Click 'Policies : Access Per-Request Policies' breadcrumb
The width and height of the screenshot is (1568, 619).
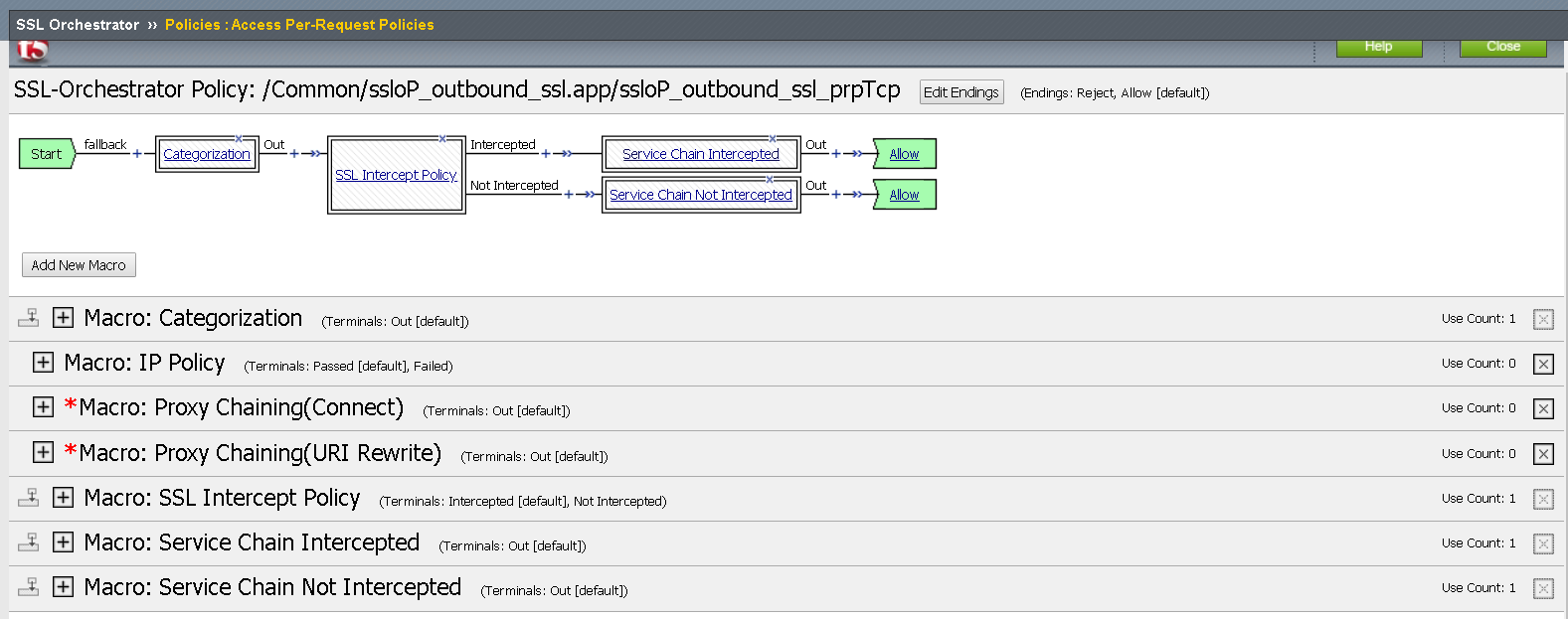299,25
